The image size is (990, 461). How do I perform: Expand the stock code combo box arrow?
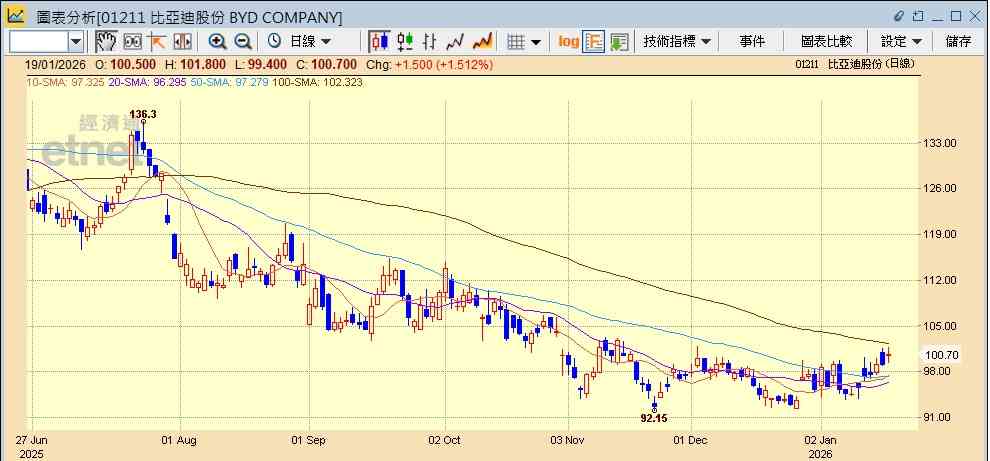[76, 42]
